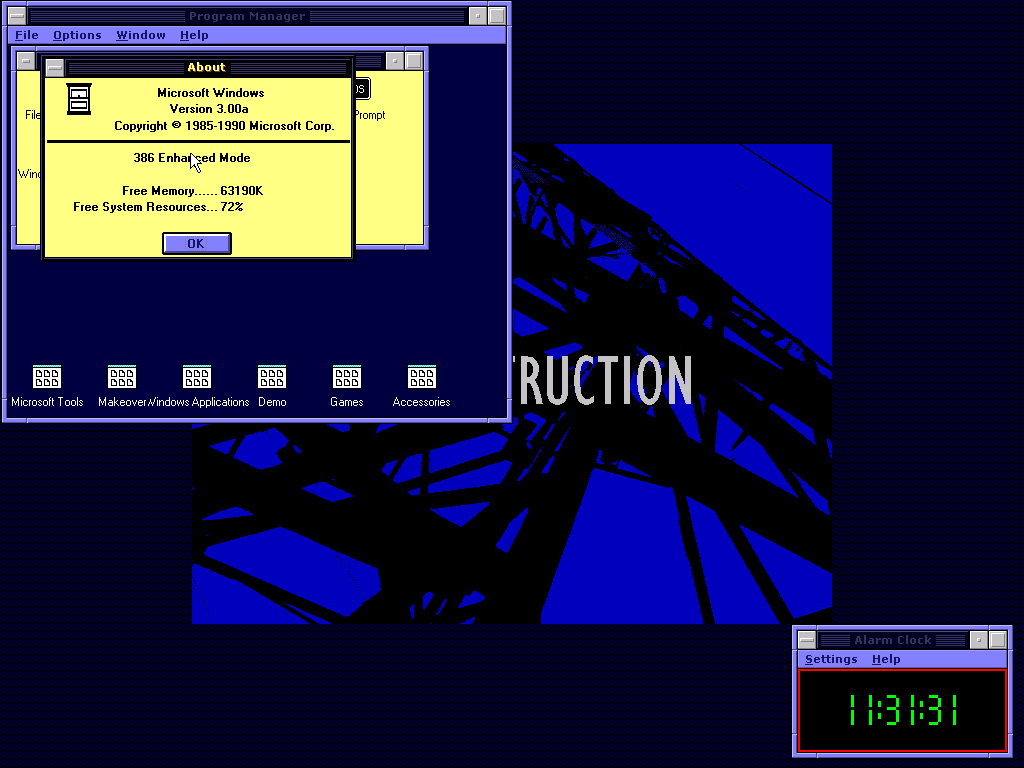Minimize the group window behind About

click(394, 61)
